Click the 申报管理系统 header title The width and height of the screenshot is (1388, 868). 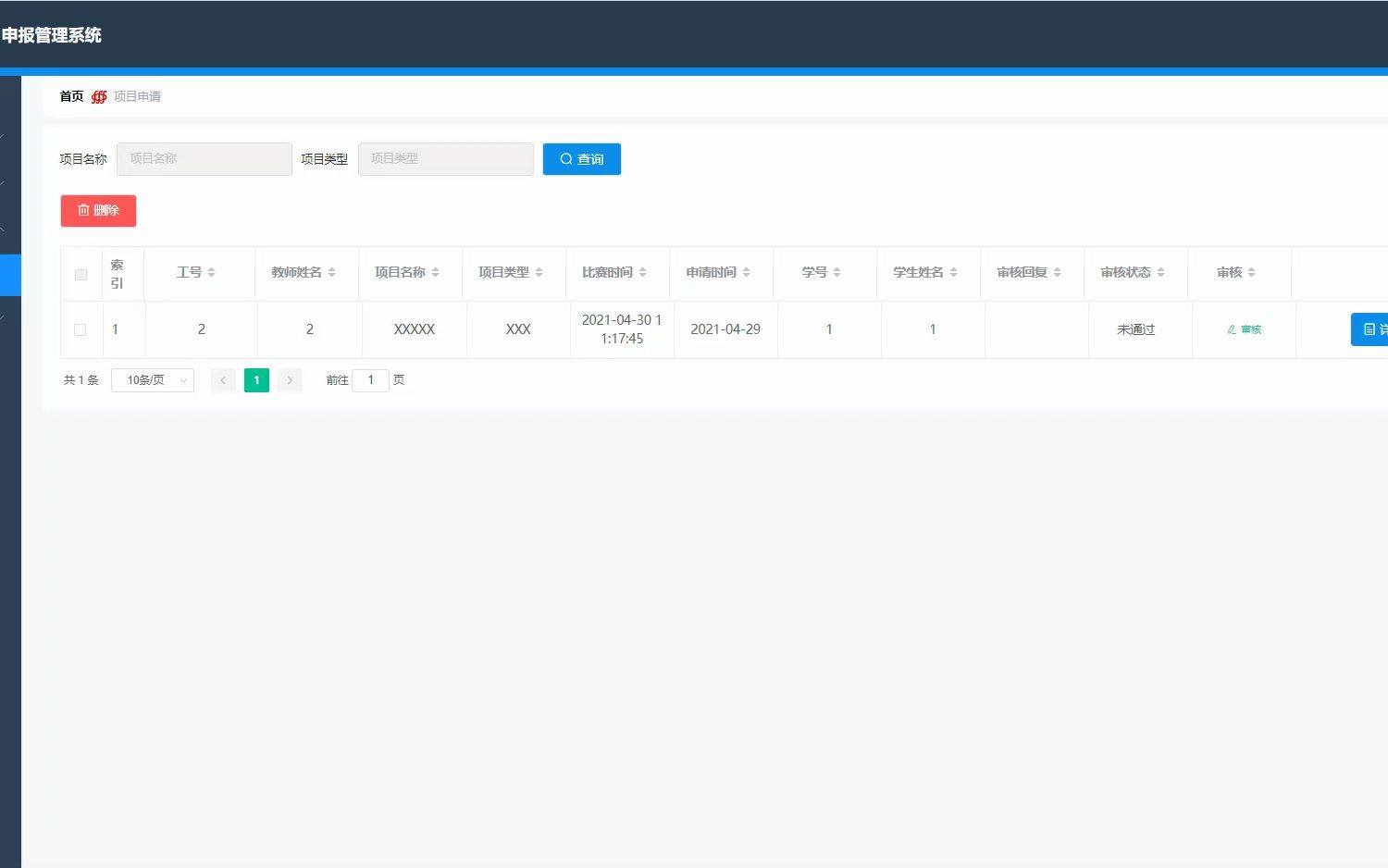[x=52, y=35]
